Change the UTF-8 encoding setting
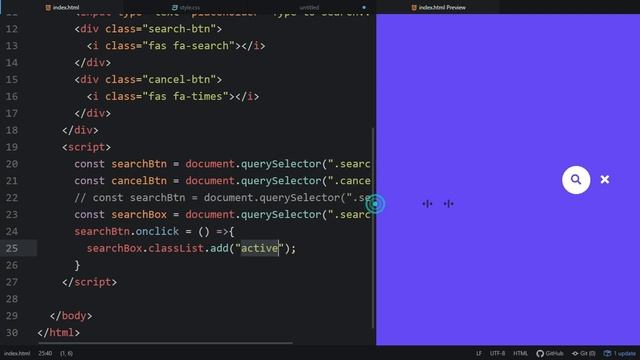 click(x=497, y=353)
